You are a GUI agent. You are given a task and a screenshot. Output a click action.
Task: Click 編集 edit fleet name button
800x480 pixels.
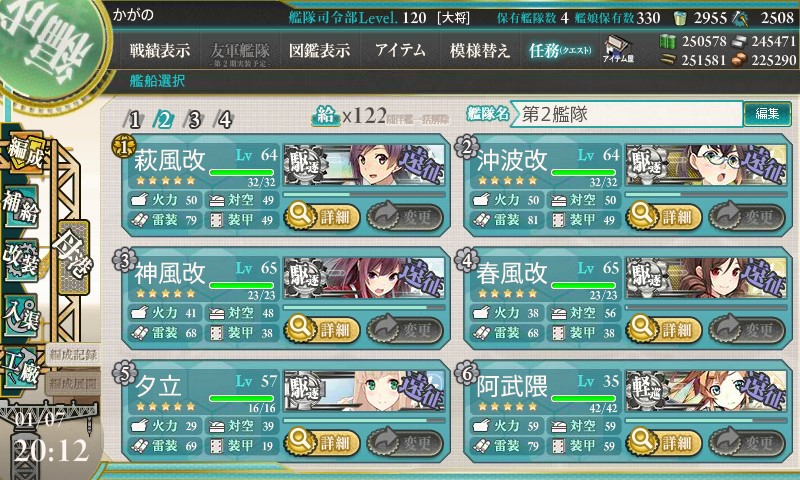point(767,113)
